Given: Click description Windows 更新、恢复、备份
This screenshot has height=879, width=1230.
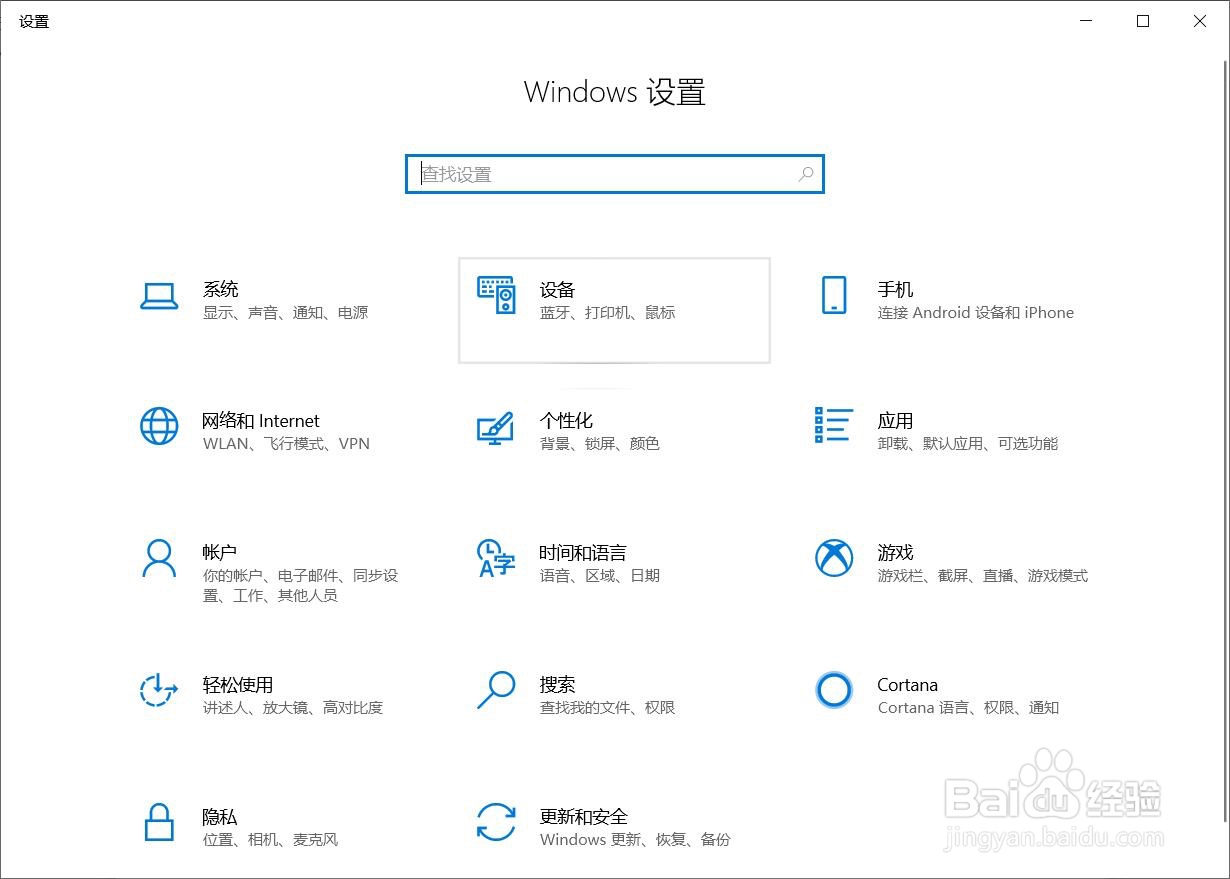Looking at the screenshot, I should pos(635,840).
